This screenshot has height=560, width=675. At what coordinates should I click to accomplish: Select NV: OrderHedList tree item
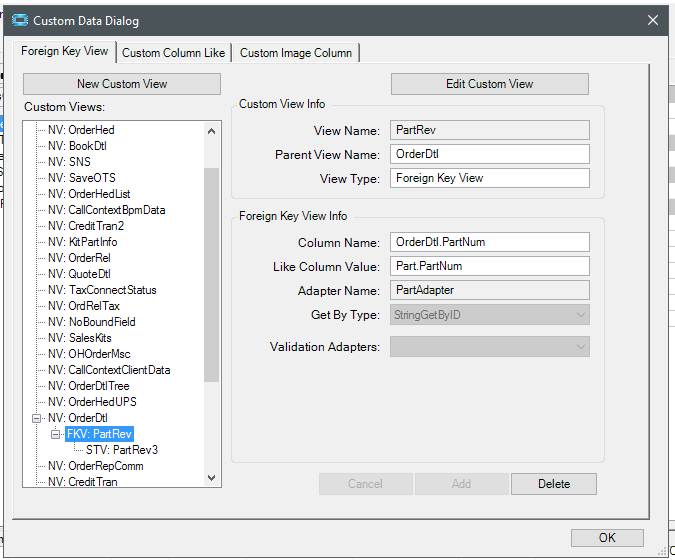89,194
